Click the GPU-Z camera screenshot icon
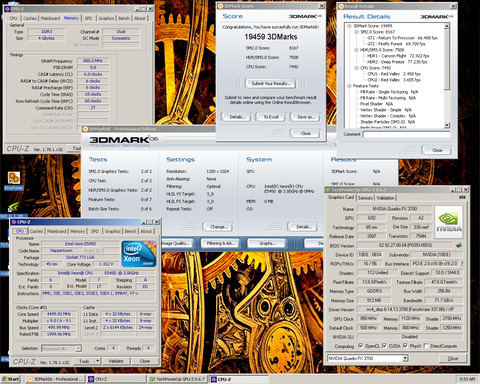Screen dimensions: 480x384 [x=462, y=197]
